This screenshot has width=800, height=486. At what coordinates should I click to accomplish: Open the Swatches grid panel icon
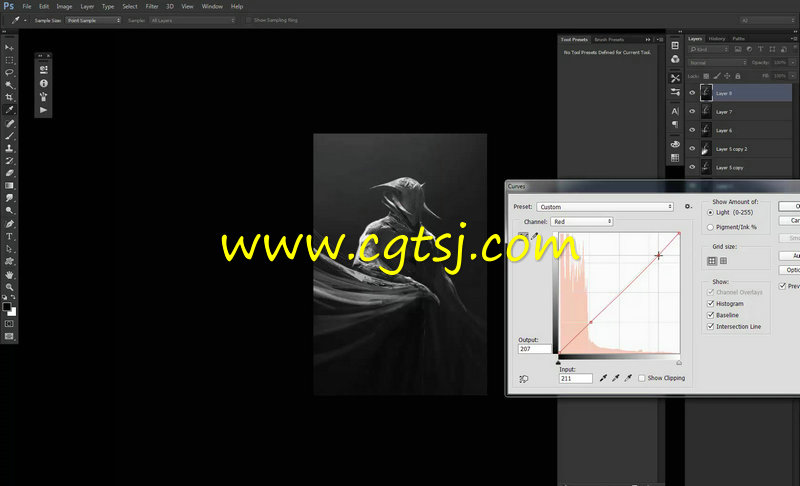675,158
